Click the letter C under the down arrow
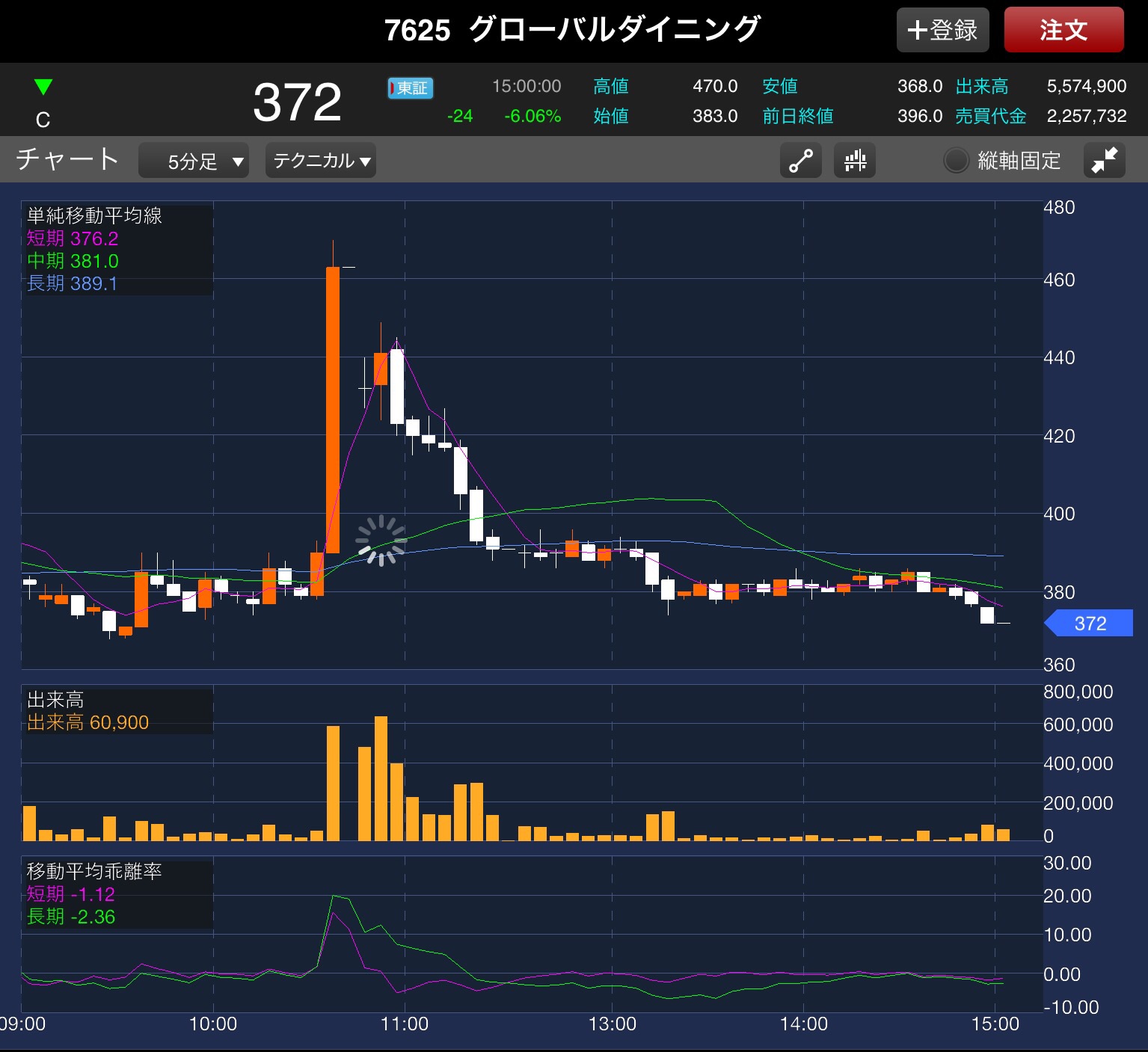Screen dimensions: 1148x1052 click(x=43, y=120)
